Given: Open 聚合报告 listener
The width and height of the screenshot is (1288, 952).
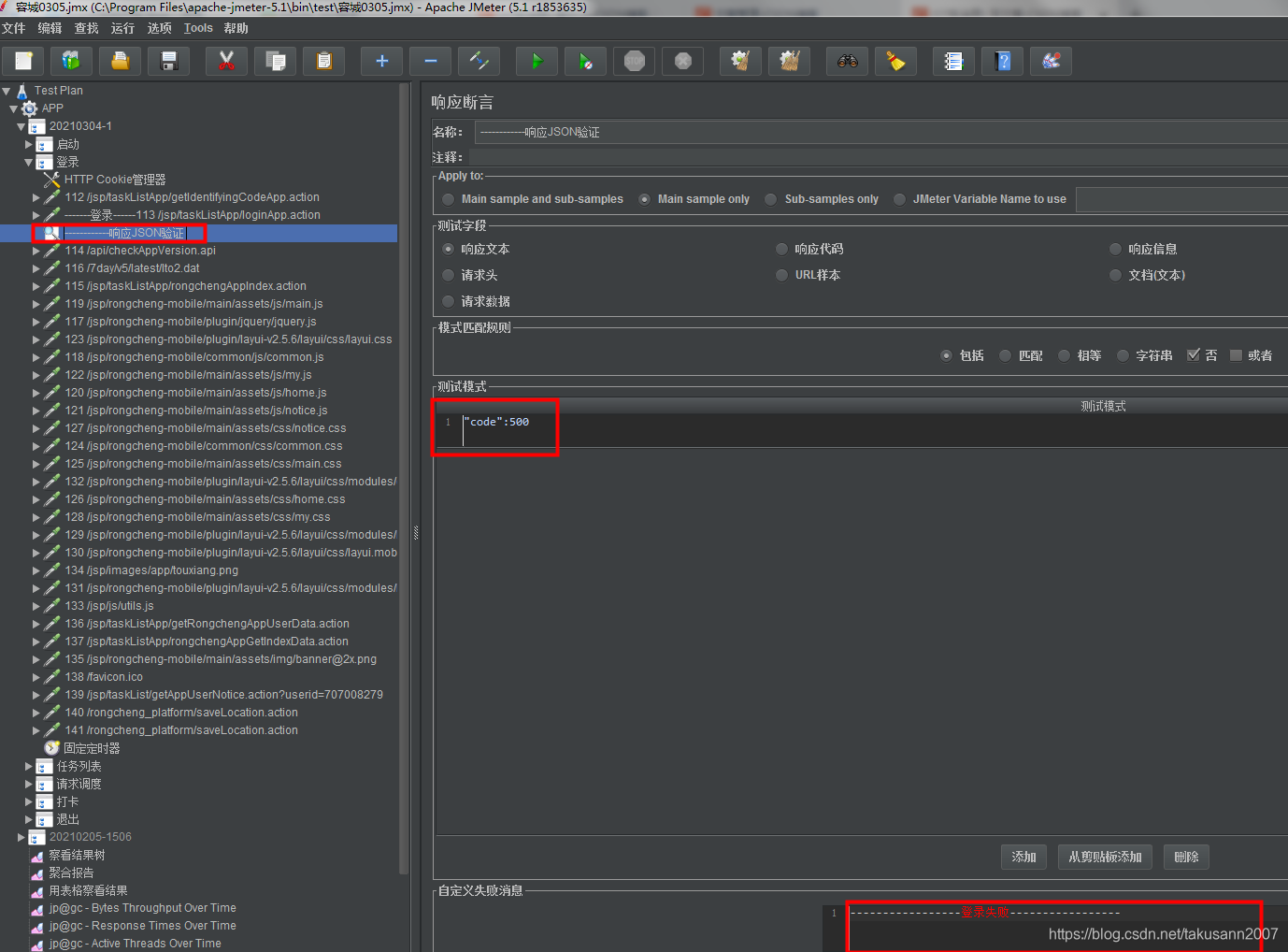Looking at the screenshot, I should [x=71, y=873].
